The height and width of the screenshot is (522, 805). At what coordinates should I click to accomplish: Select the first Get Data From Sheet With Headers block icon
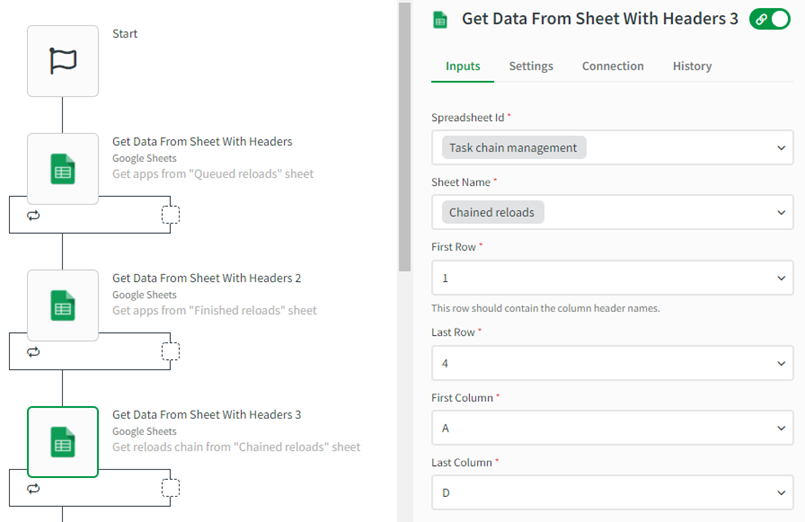(63, 169)
